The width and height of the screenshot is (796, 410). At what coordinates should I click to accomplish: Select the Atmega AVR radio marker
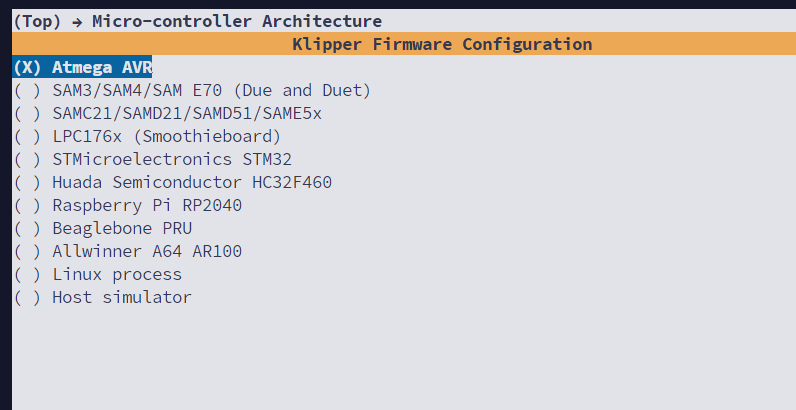coord(27,67)
